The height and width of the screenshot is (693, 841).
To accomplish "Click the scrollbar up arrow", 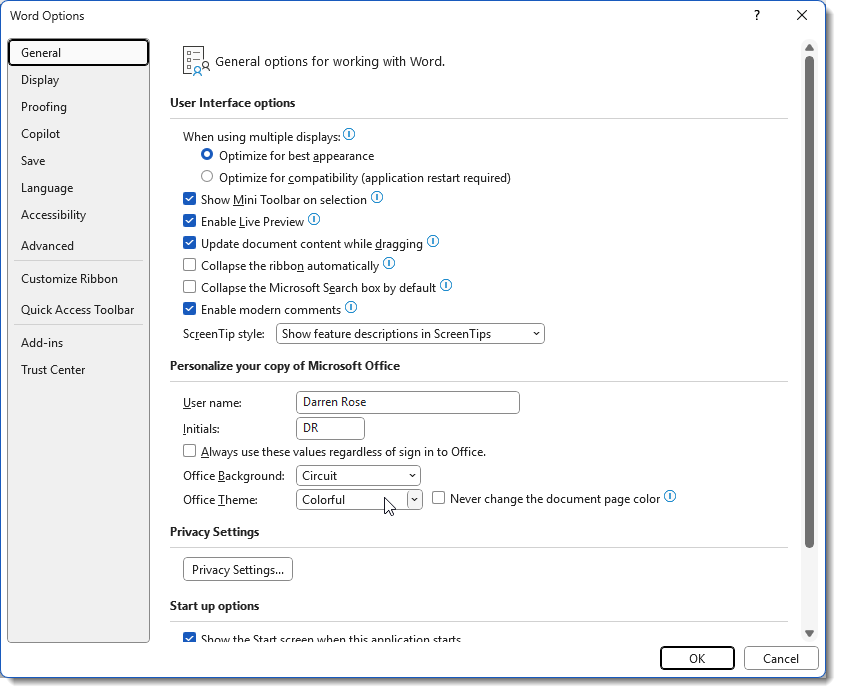I will click(809, 48).
